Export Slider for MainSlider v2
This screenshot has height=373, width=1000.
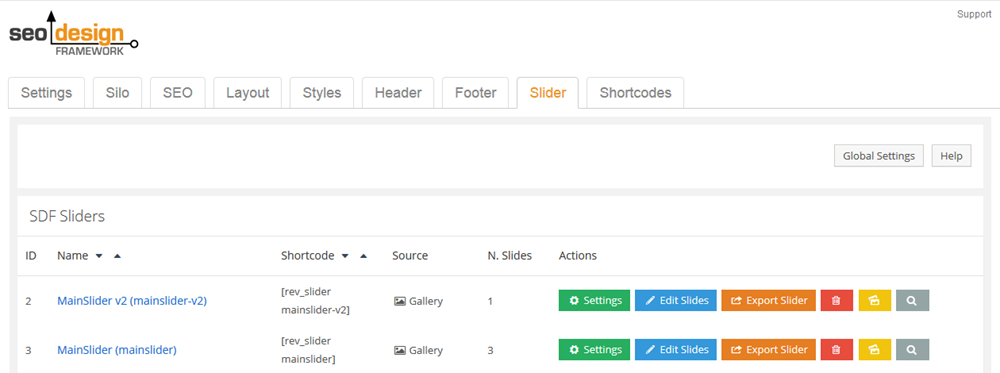click(768, 300)
